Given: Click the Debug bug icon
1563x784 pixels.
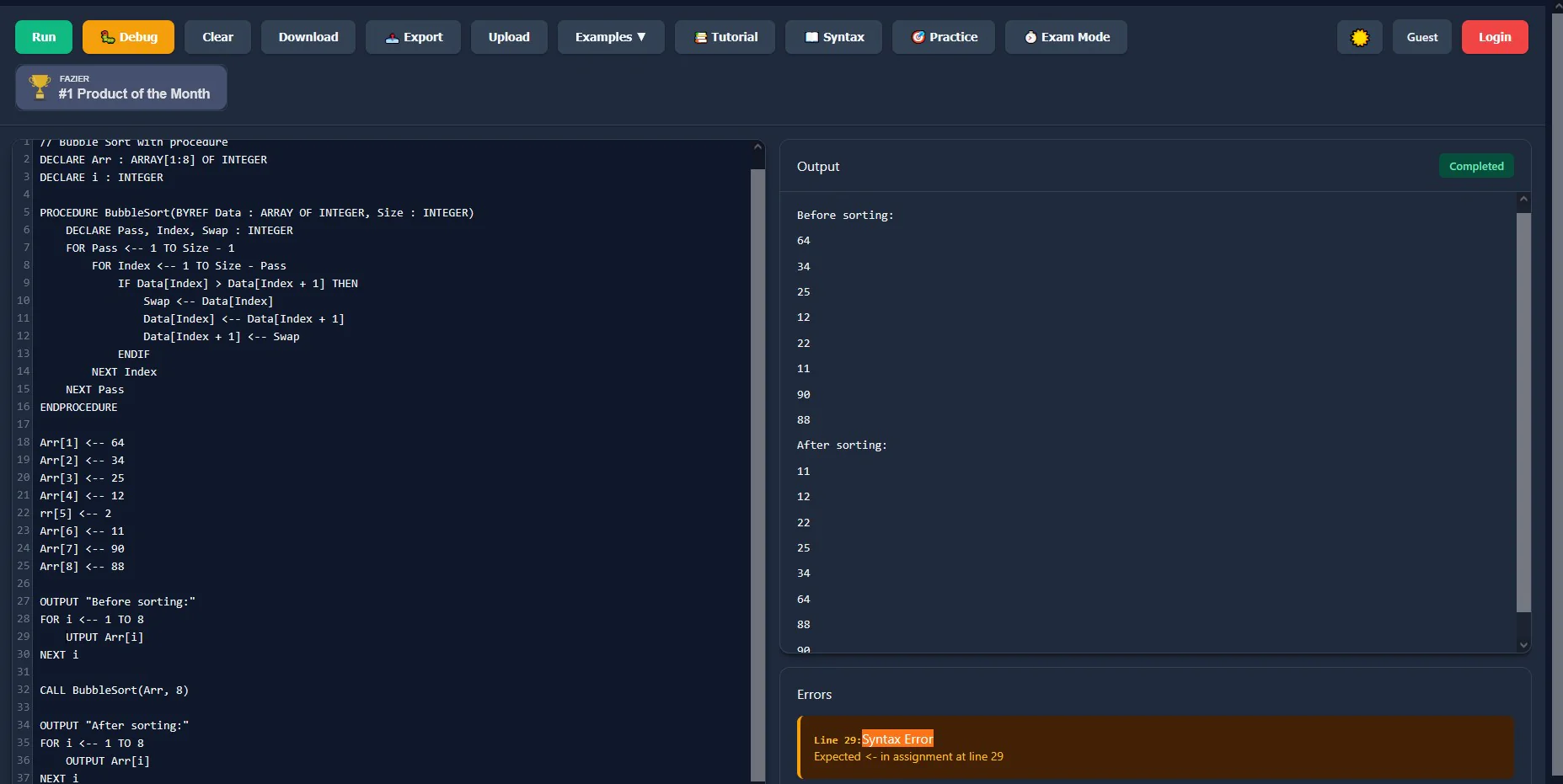Looking at the screenshot, I should click(108, 36).
